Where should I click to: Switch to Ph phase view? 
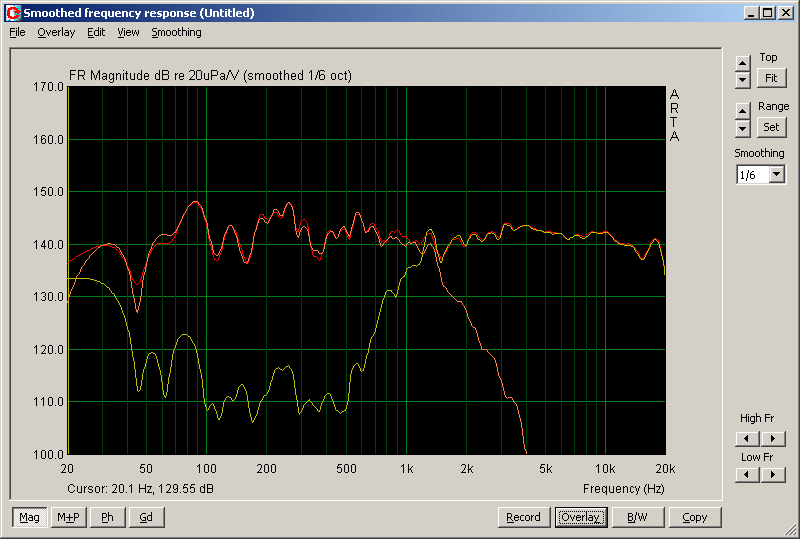point(108,517)
